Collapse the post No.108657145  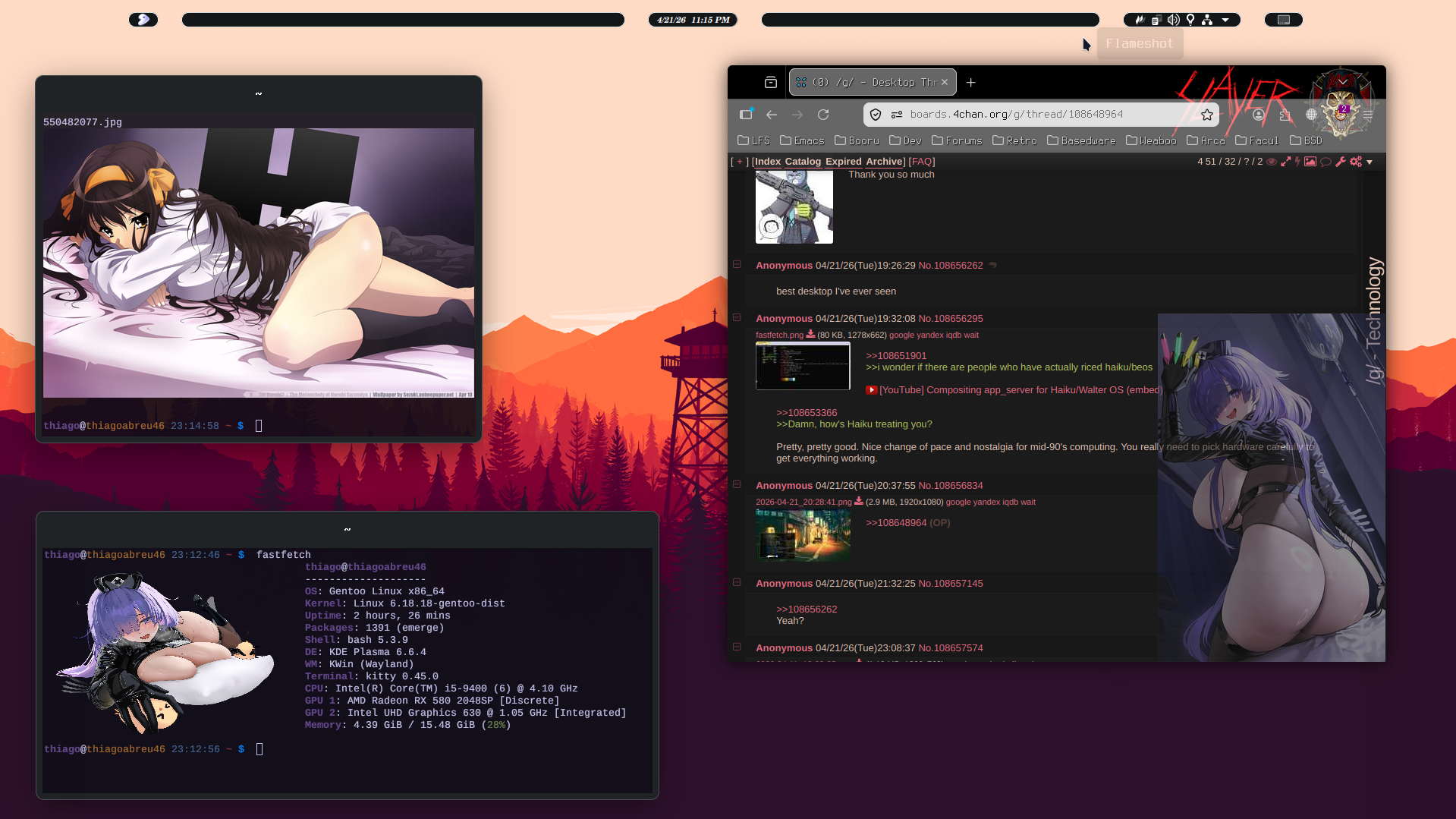click(x=737, y=582)
